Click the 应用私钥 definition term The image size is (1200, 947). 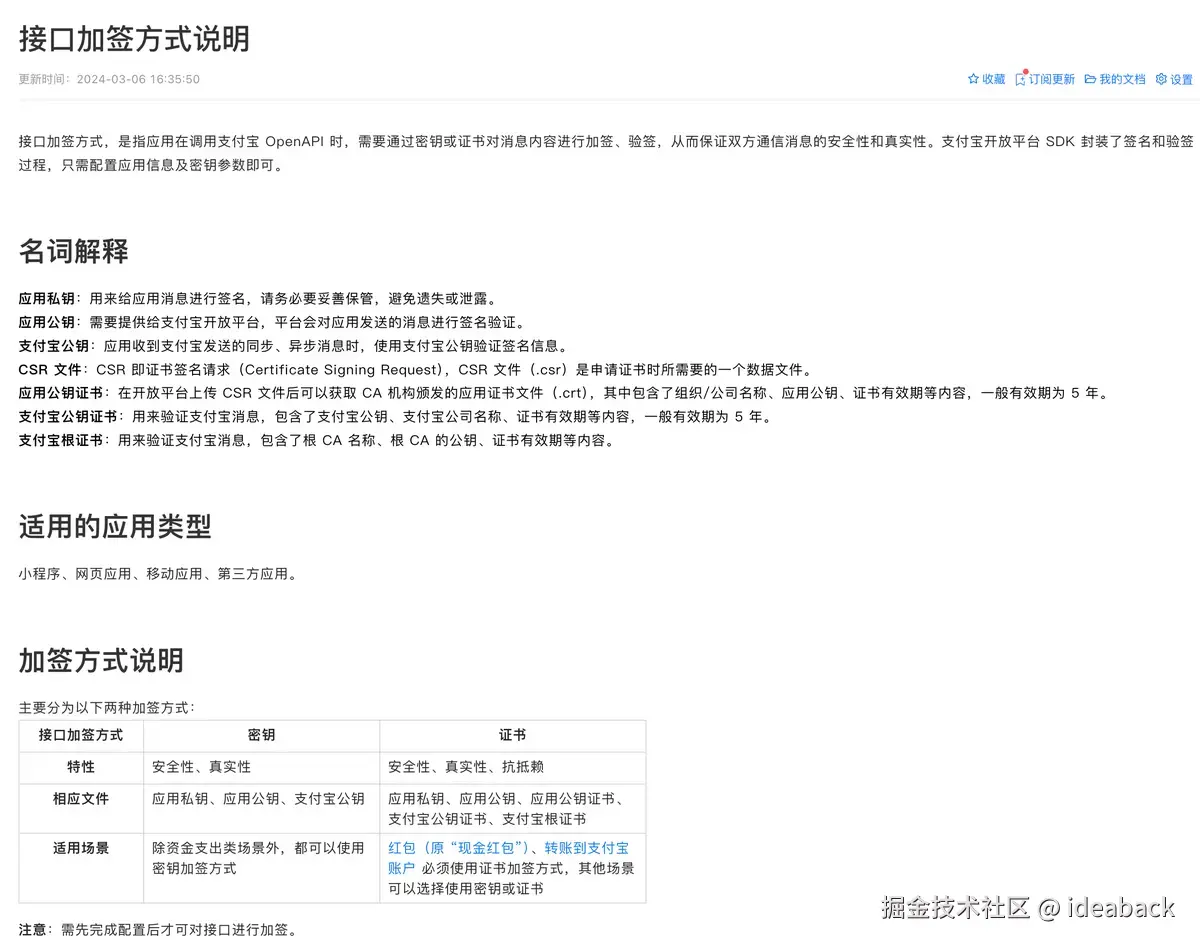(x=46, y=298)
